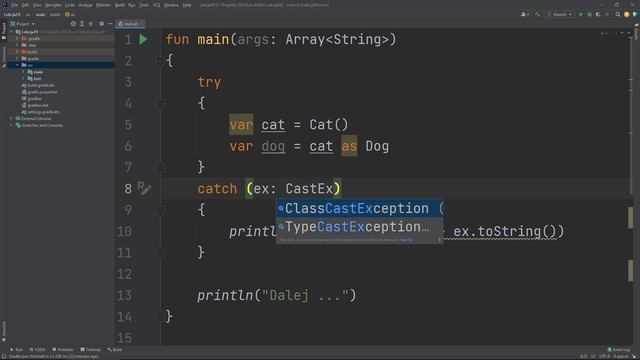The width and height of the screenshot is (640, 360).
Task: Switch to the main.kt editor tab
Action: (129, 24)
